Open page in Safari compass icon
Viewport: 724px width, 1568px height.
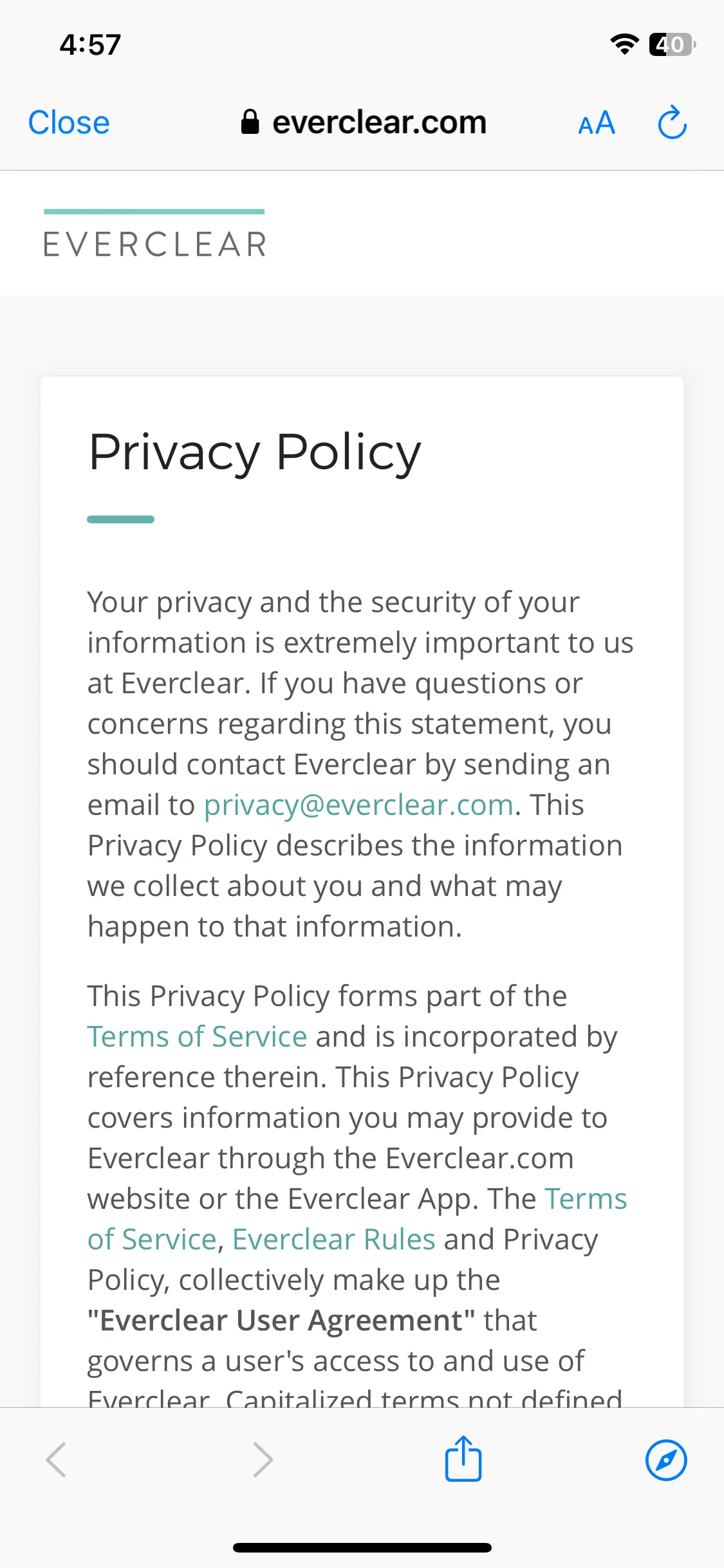click(666, 1460)
